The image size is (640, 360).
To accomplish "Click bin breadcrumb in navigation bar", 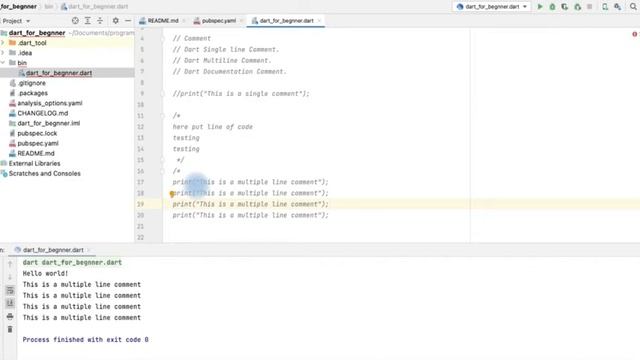I will 49,7.
